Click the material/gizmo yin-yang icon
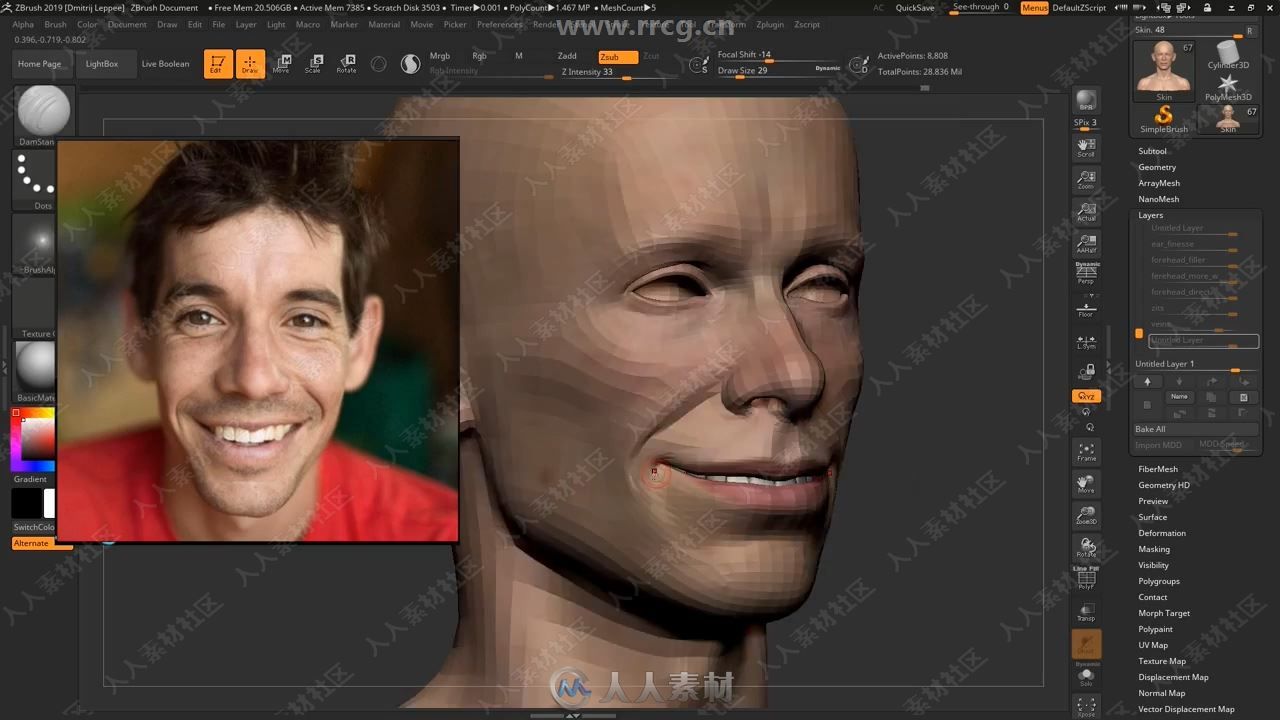 410,64
